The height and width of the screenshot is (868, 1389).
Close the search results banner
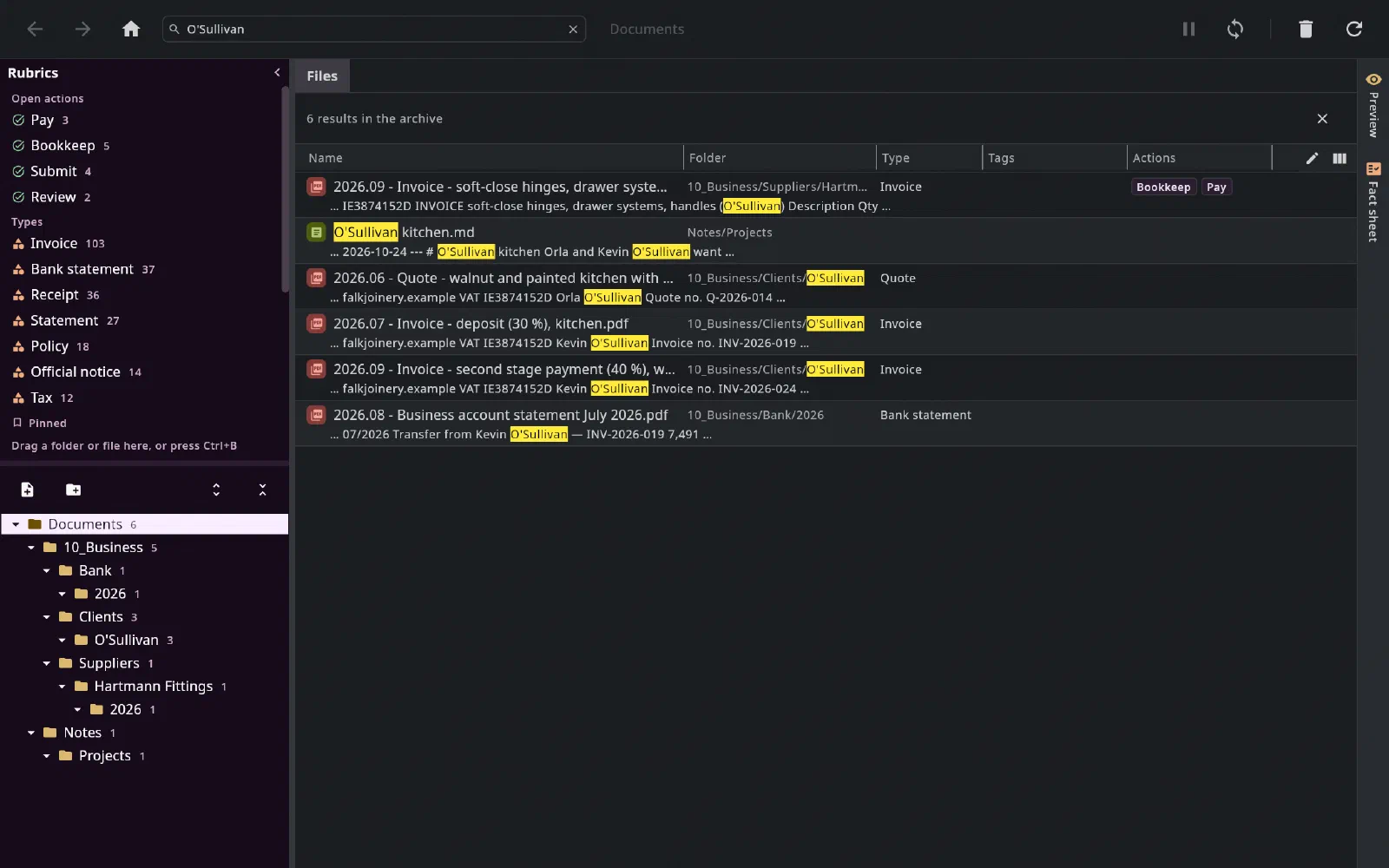1322,119
